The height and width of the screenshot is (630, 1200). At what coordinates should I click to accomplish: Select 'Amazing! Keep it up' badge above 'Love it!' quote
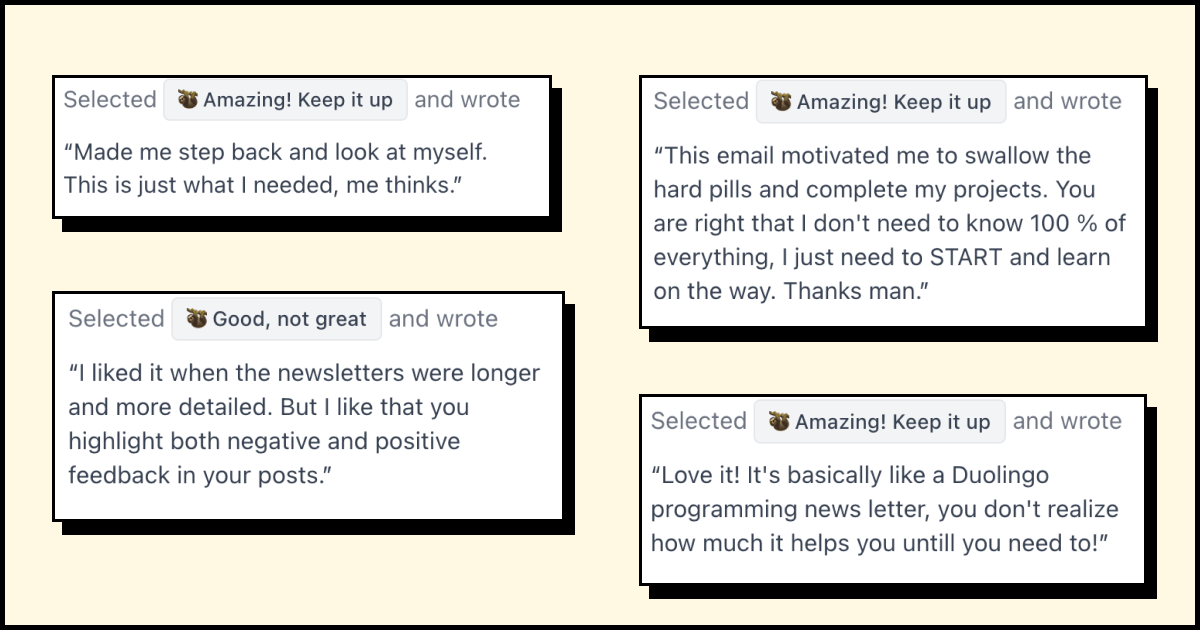tap(879, 422)
